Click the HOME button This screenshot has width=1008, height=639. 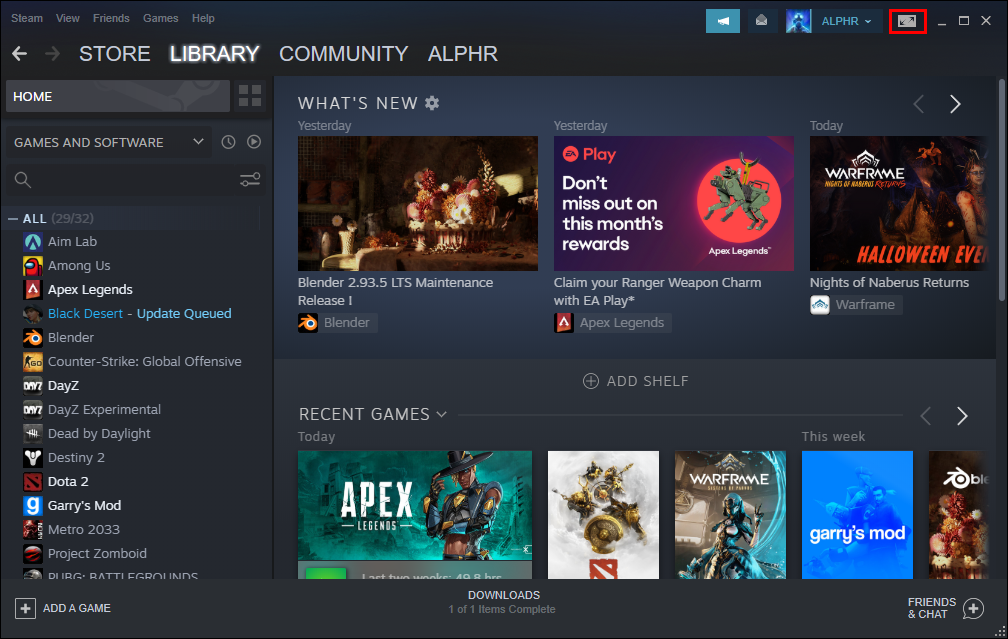(118, 96)
